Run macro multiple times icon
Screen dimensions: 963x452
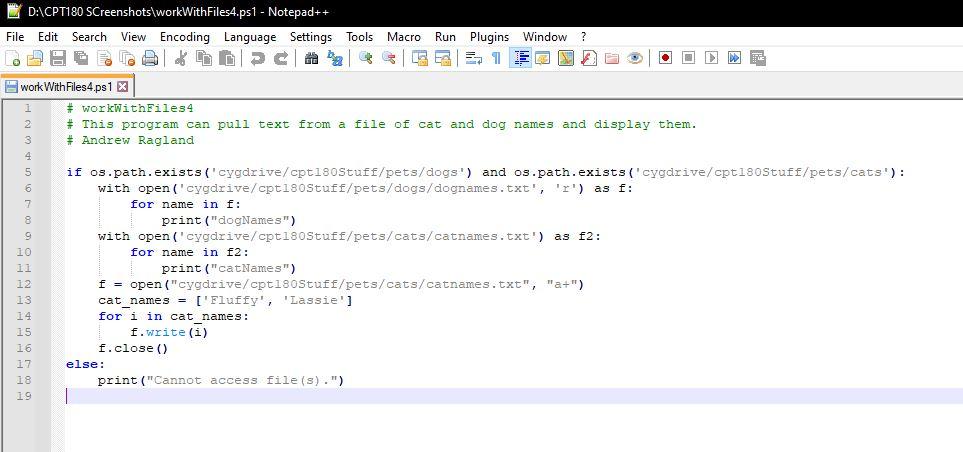(x=735, y=58)
